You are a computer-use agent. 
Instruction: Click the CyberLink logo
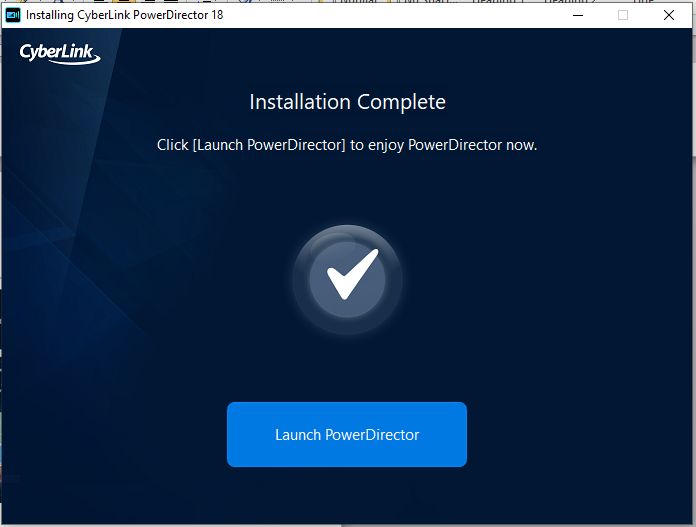[60, 53]
